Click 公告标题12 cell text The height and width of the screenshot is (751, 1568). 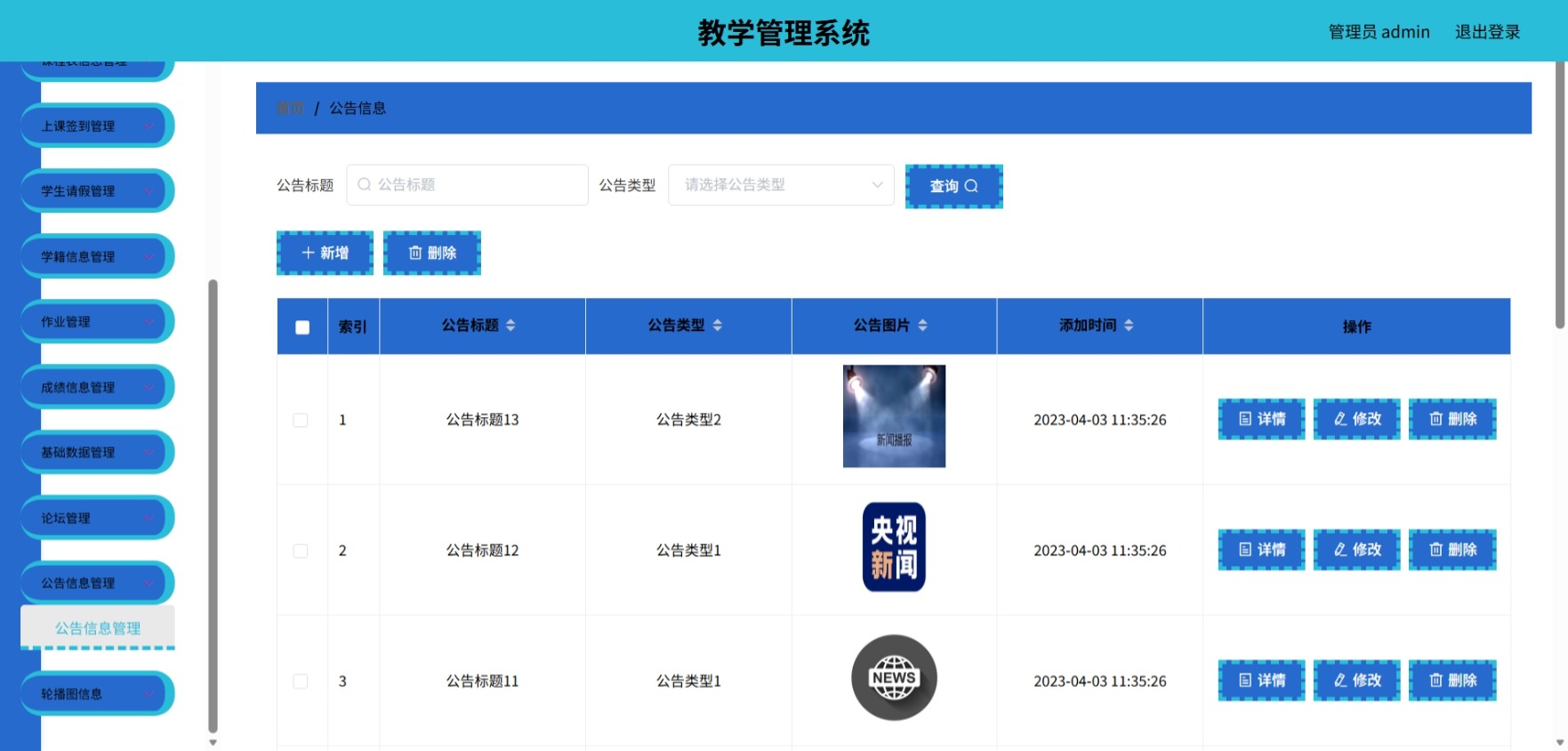pos(482,551)
